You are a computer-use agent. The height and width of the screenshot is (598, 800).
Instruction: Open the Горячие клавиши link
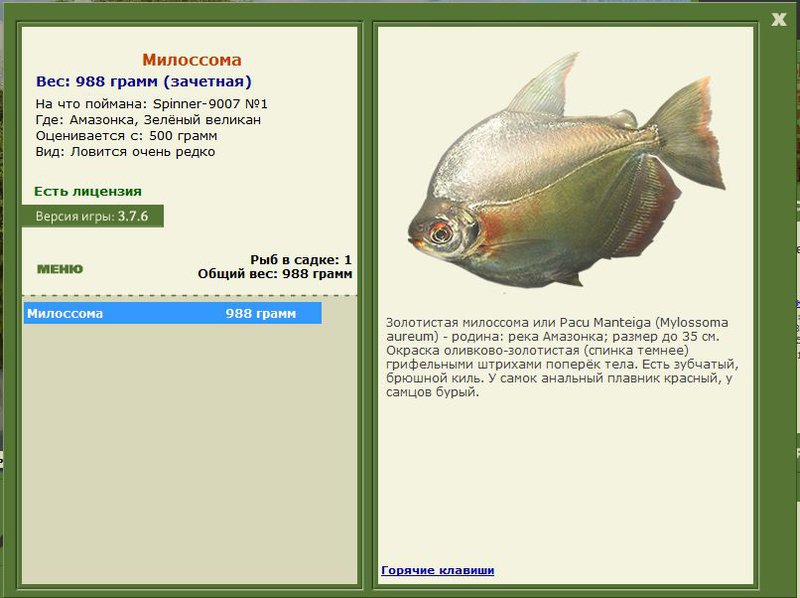[437, 570]
